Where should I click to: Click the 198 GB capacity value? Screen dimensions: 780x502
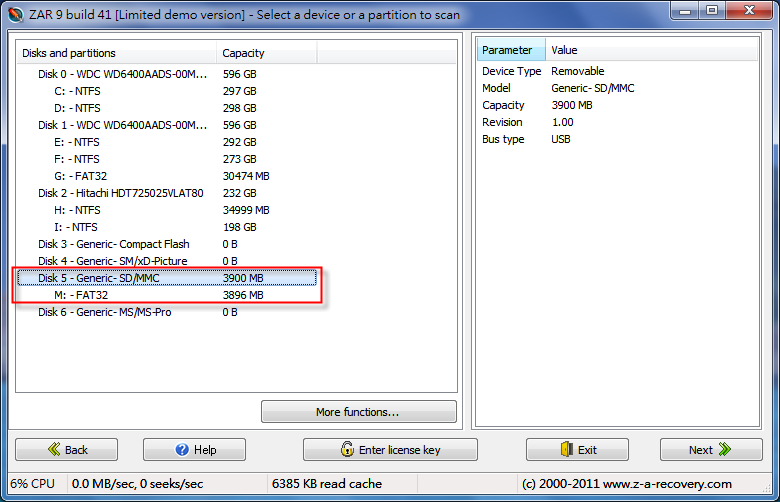pos(240,227)
